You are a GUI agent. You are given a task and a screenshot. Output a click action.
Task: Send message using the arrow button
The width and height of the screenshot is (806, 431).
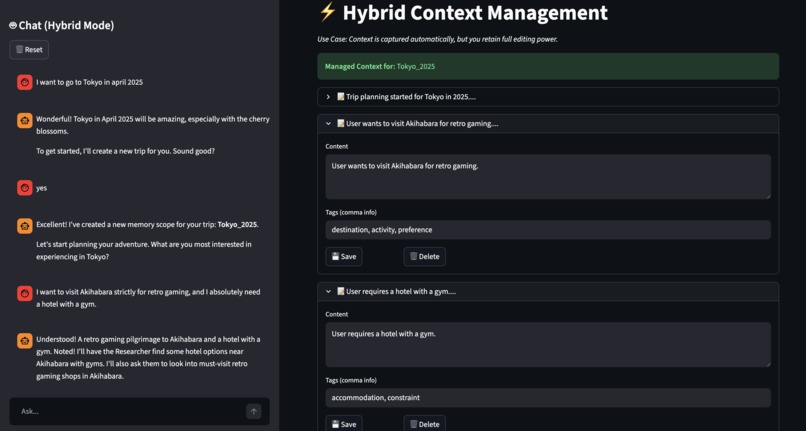[253, 411]
